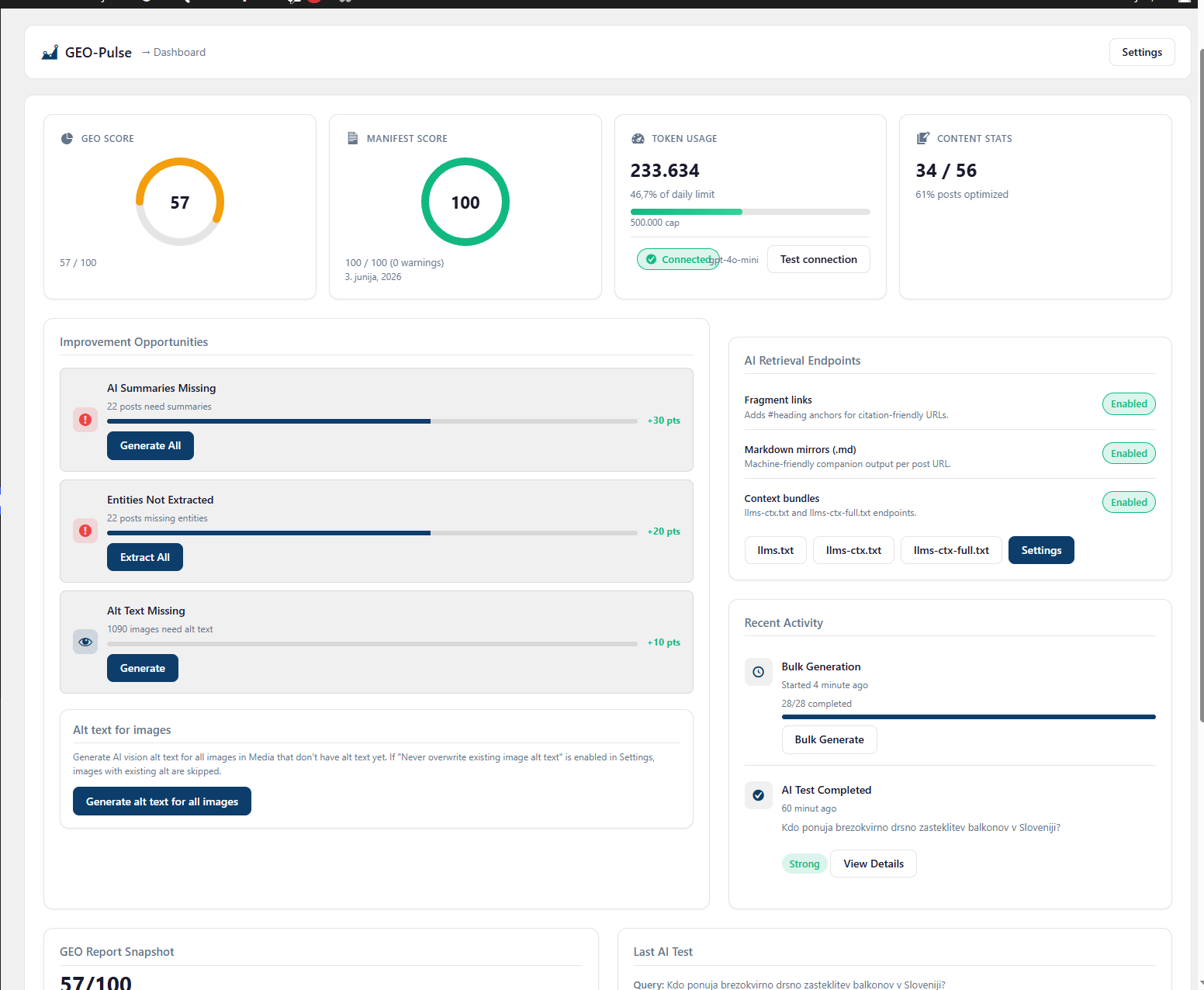Viewport: 1204px width, 990px height.
Task: Click the Generate All summaries button
Action: click(150, 445)
